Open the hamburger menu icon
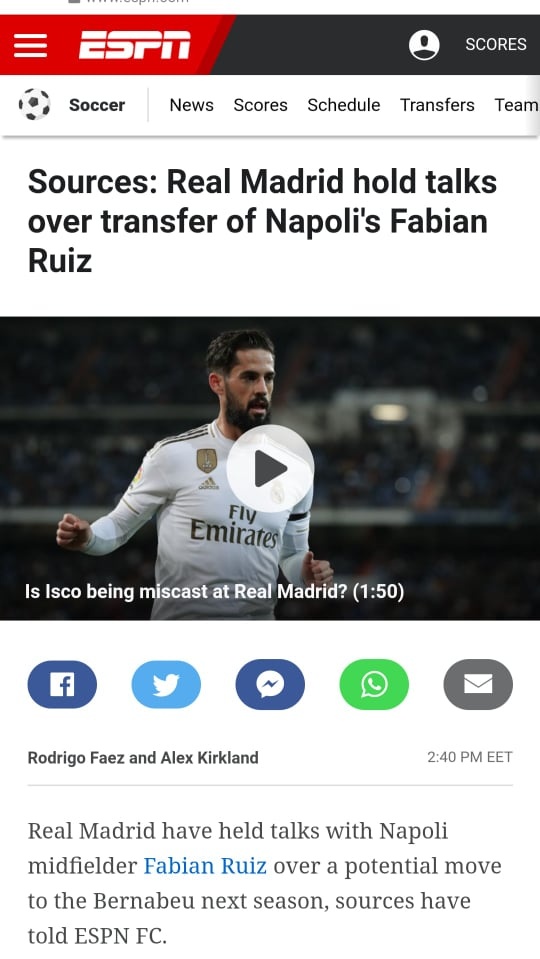The height and width of the screenshot is (959, 540). (x=31, y=45)
